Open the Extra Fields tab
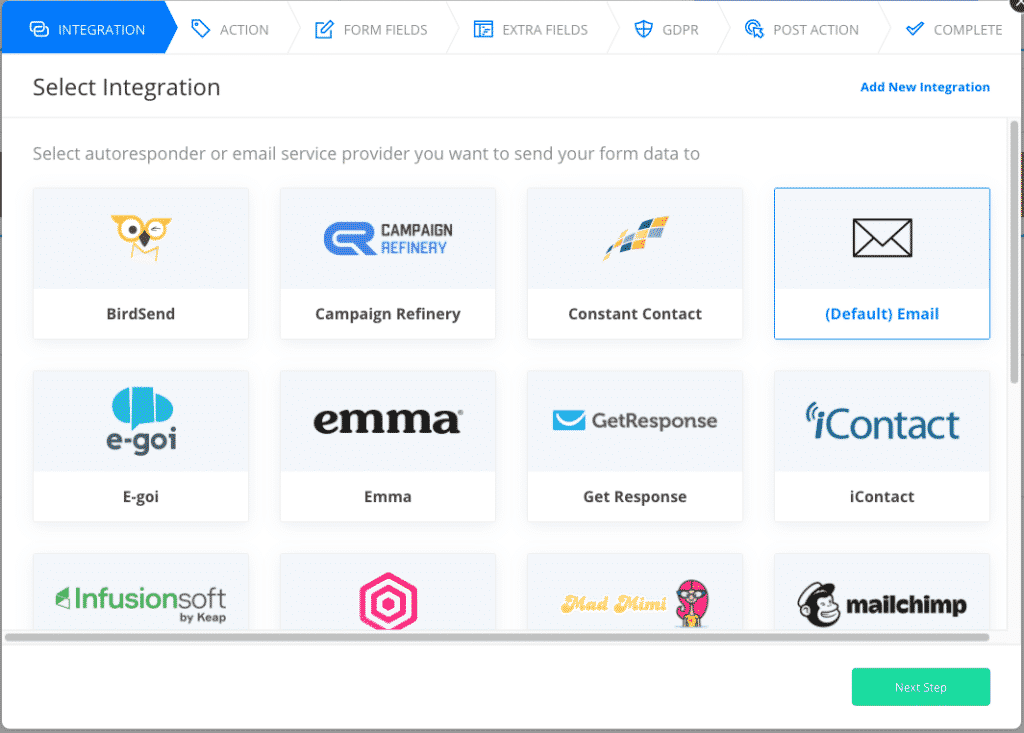The image size is (1024, 733). point(530,29)
